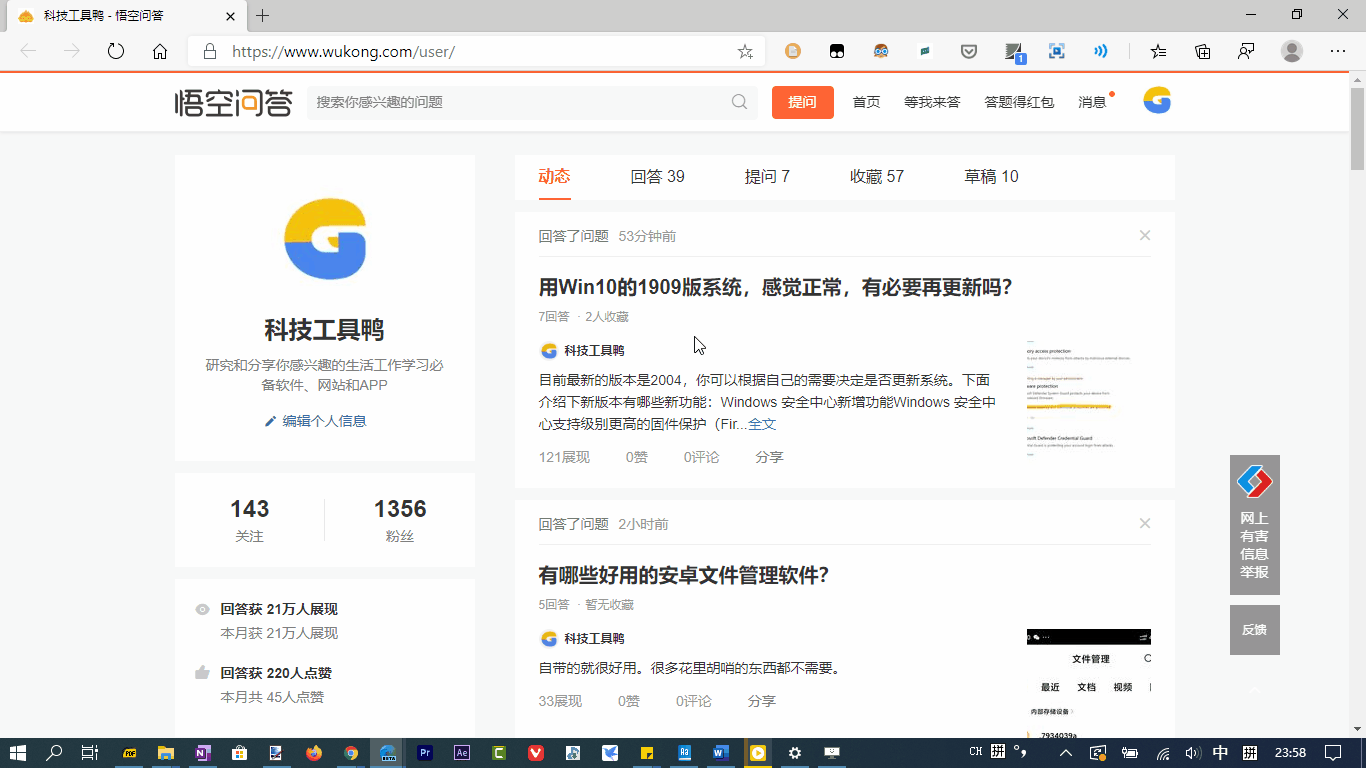Image resolution: width=1366 pixels, height=768 pixels.
Task: Click 0评论 under the Android file manager answer
Action: point(694,701)
